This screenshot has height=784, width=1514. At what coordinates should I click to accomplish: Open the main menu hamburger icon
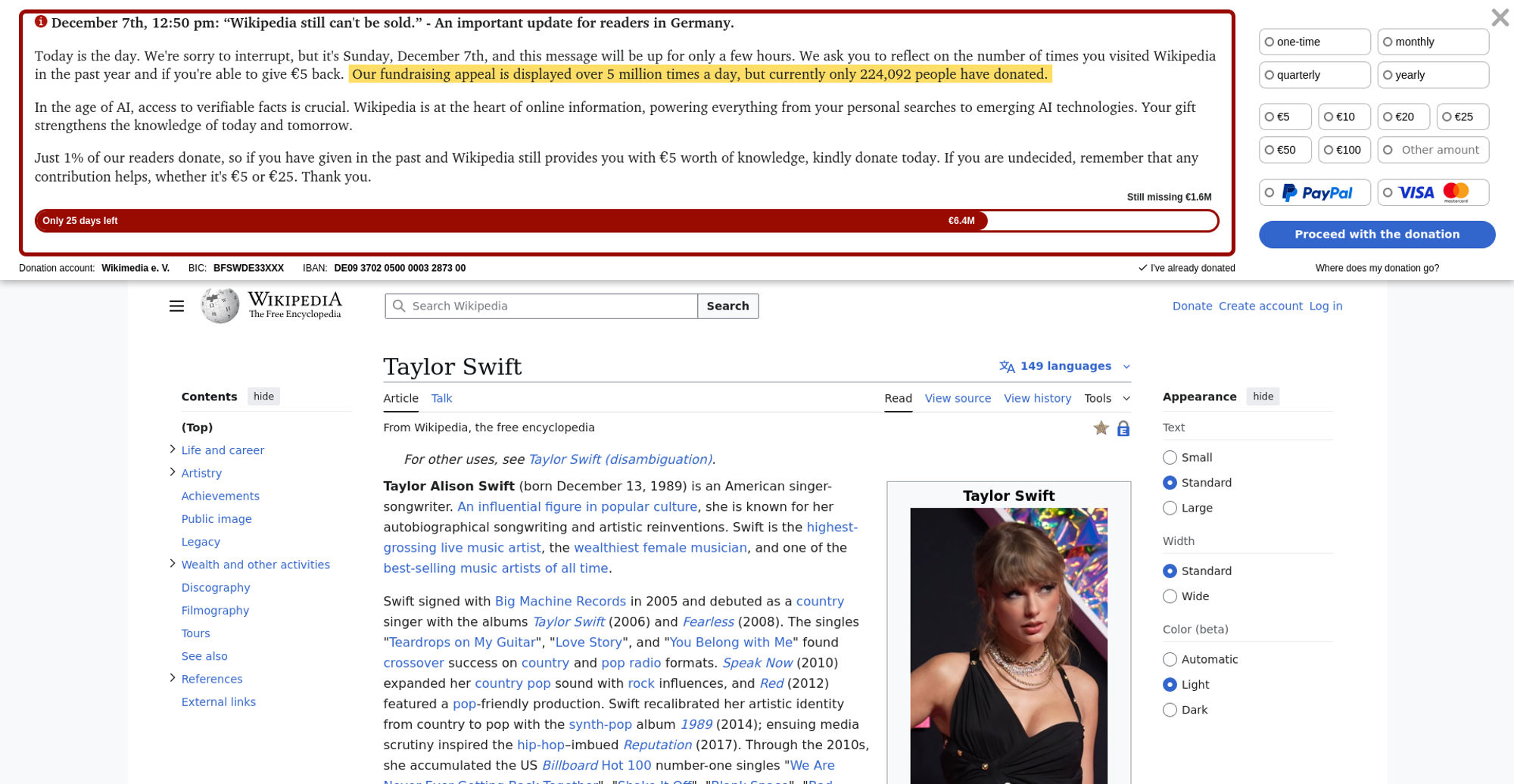176,306
